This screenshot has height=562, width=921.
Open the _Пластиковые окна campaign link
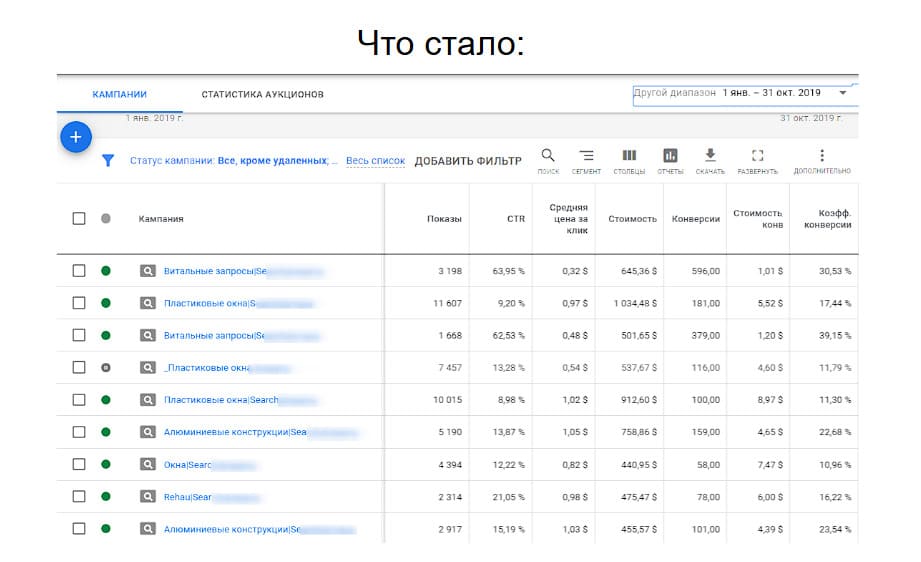point(207,368)
